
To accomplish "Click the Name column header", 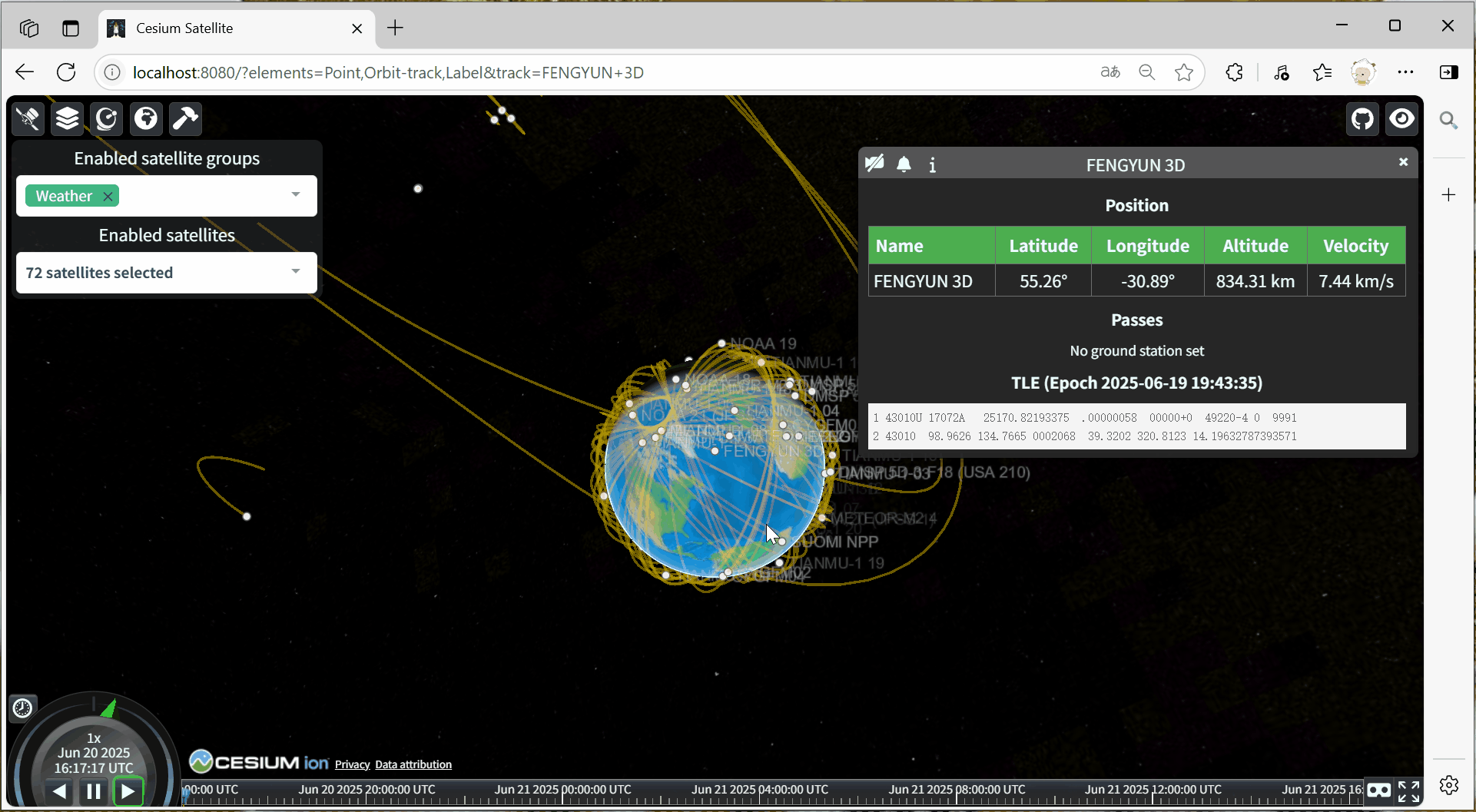I will point(932,246).
